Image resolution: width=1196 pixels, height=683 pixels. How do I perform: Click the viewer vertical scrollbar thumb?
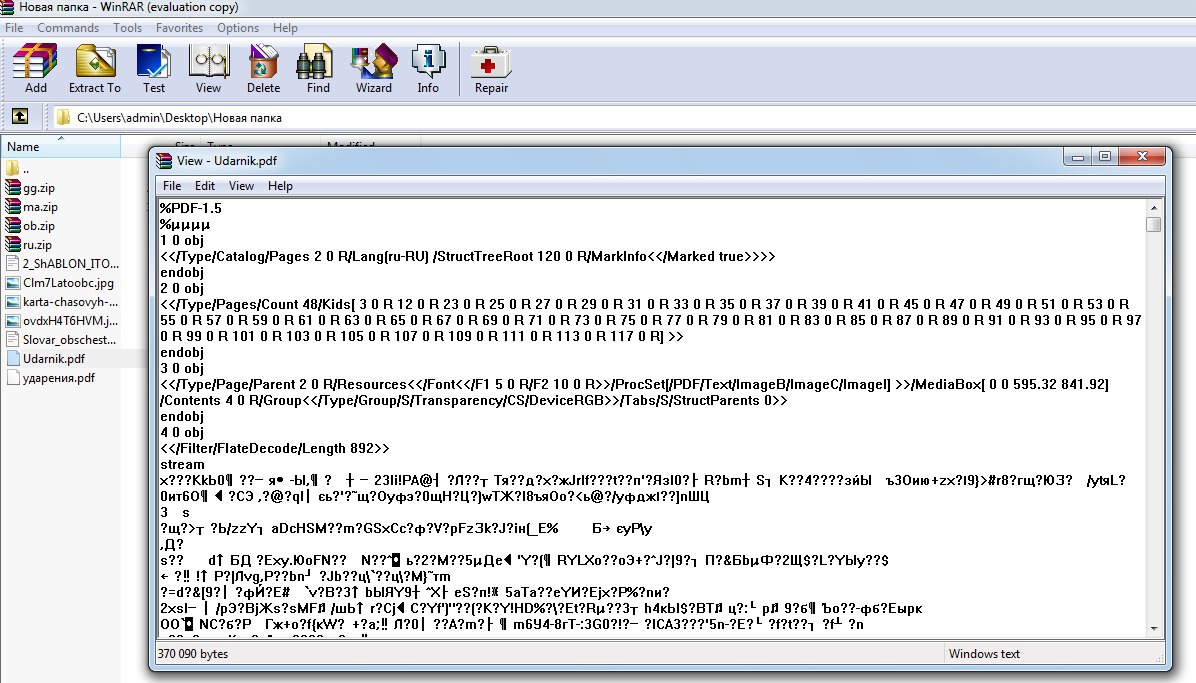1153,224
